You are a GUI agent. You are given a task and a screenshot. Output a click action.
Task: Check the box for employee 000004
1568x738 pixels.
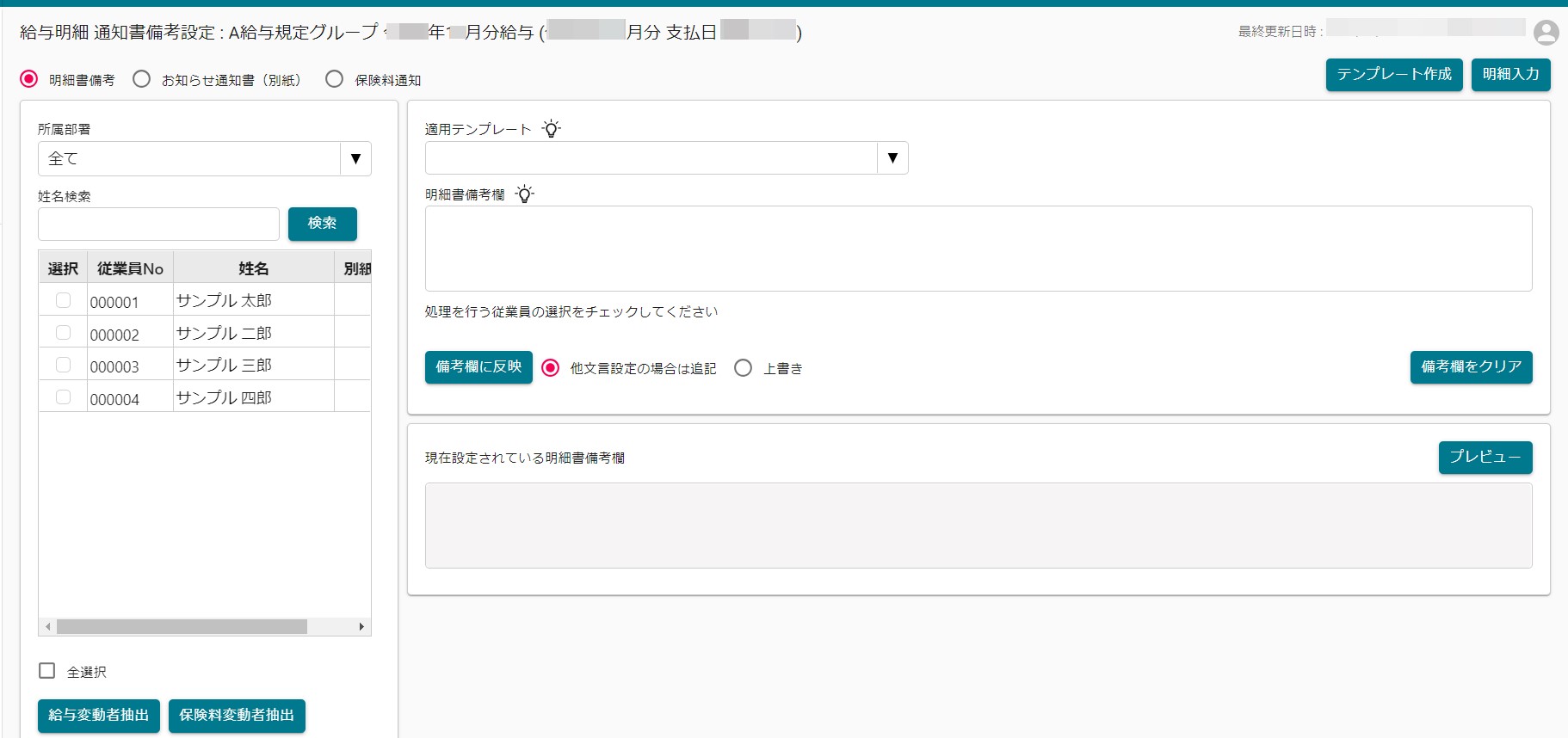coord(63,397)
